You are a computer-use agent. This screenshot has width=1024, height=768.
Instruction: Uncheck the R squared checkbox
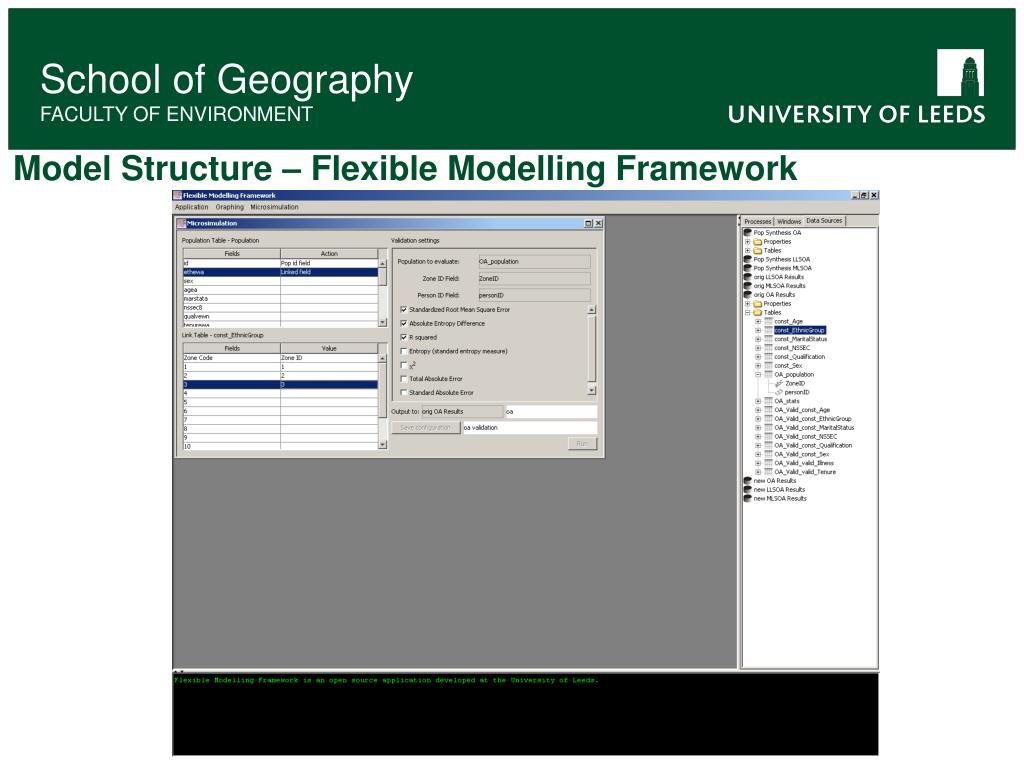404,337
